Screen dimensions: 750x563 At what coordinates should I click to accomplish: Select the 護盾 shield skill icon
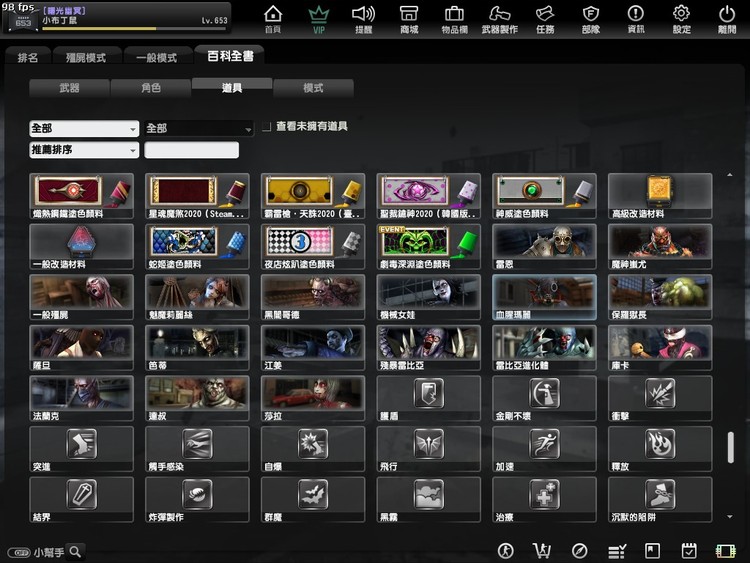tap(429, 393)
